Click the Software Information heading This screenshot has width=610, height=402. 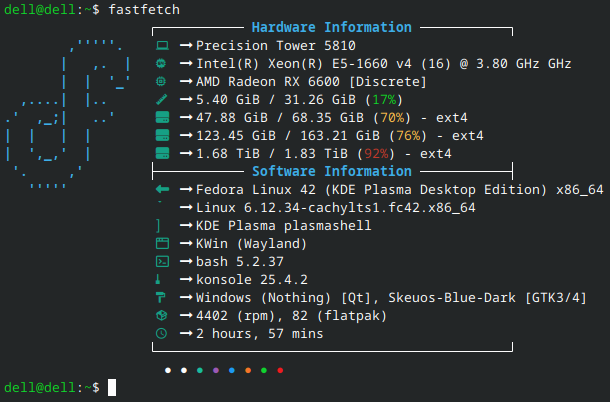[x=331, y=171]
